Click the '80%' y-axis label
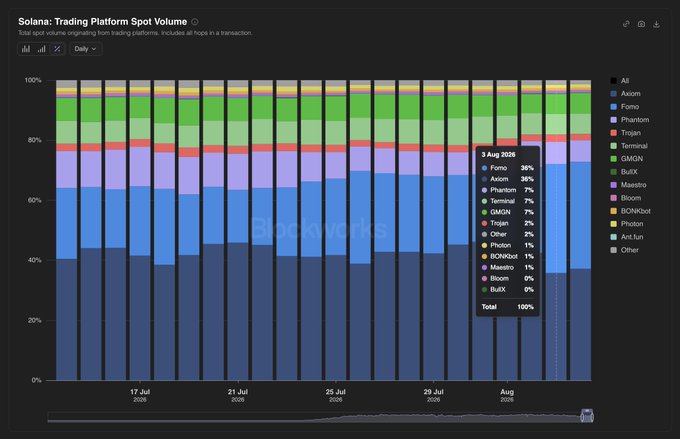This screenshot has height=439, width=680. (x=35, y=140)
